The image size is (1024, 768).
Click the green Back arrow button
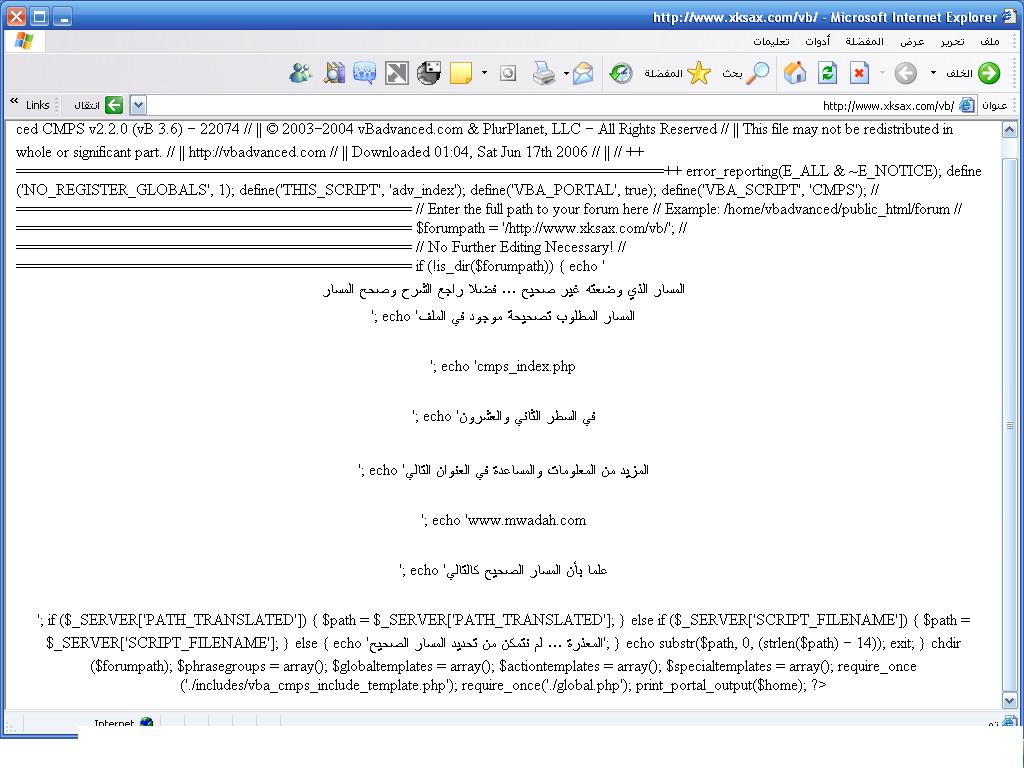pyautogui.click(x=988, y=73)
